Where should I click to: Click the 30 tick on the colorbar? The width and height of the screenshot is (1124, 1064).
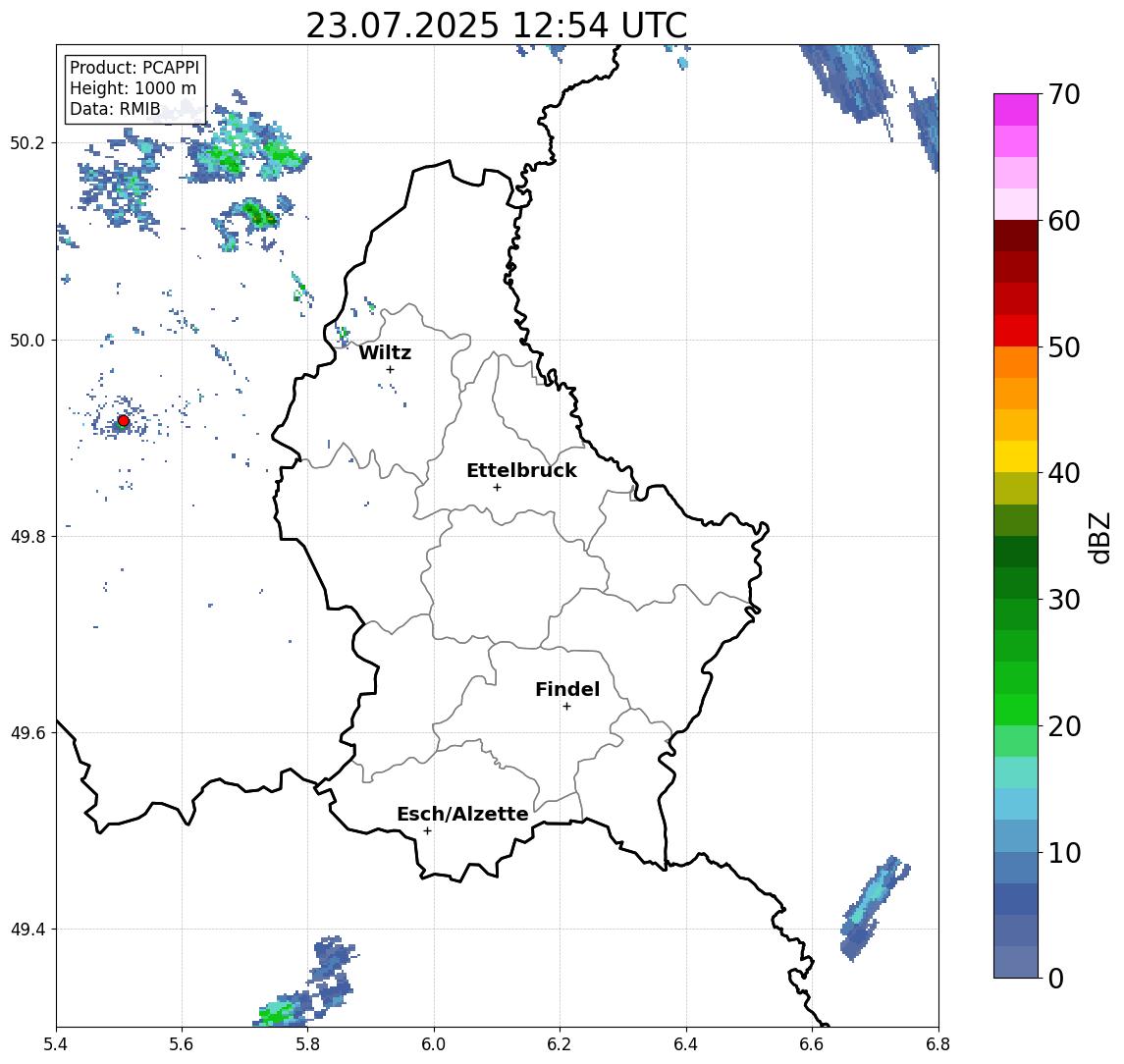(1064, 600)
